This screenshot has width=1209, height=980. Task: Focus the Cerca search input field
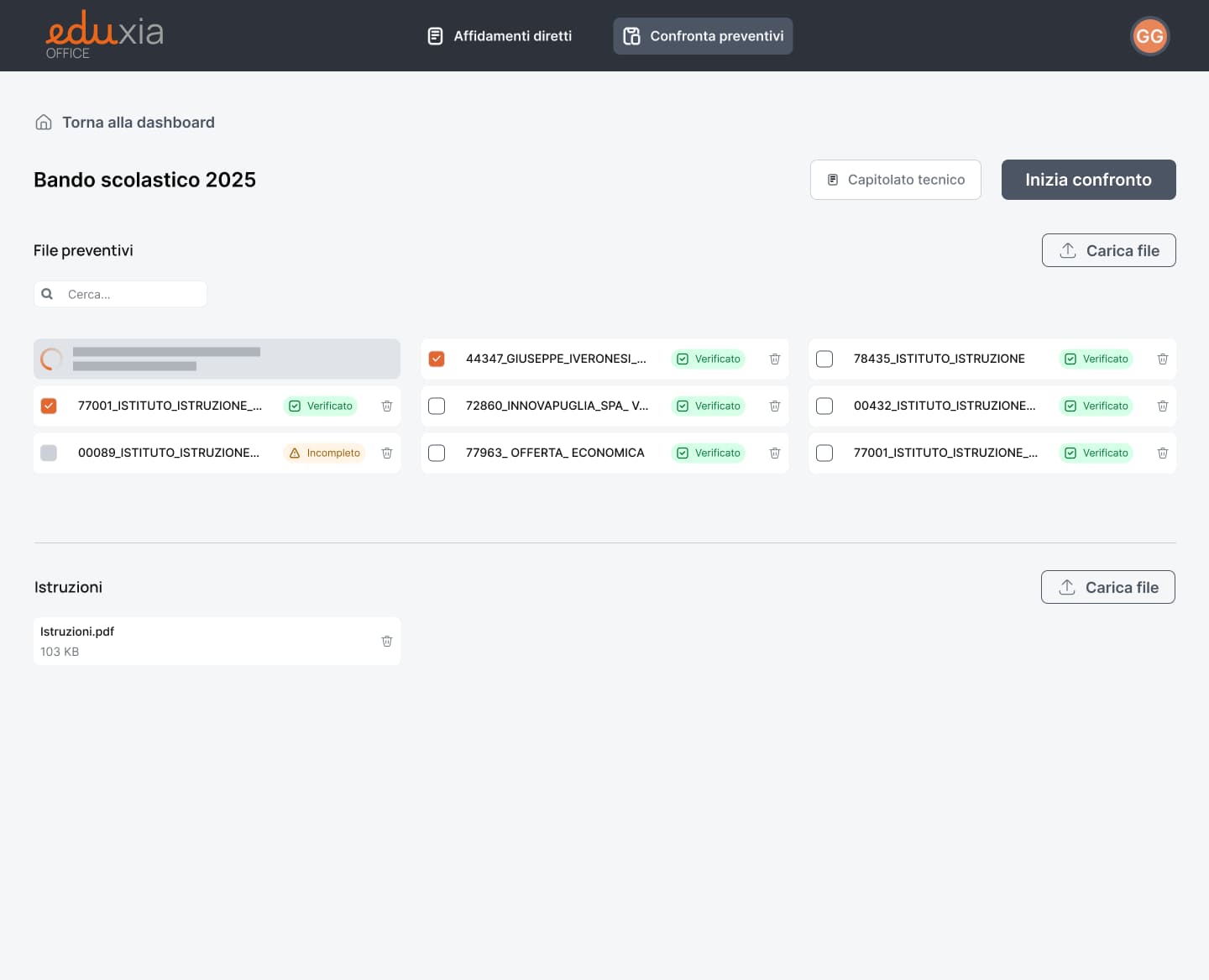coord(130,294)
